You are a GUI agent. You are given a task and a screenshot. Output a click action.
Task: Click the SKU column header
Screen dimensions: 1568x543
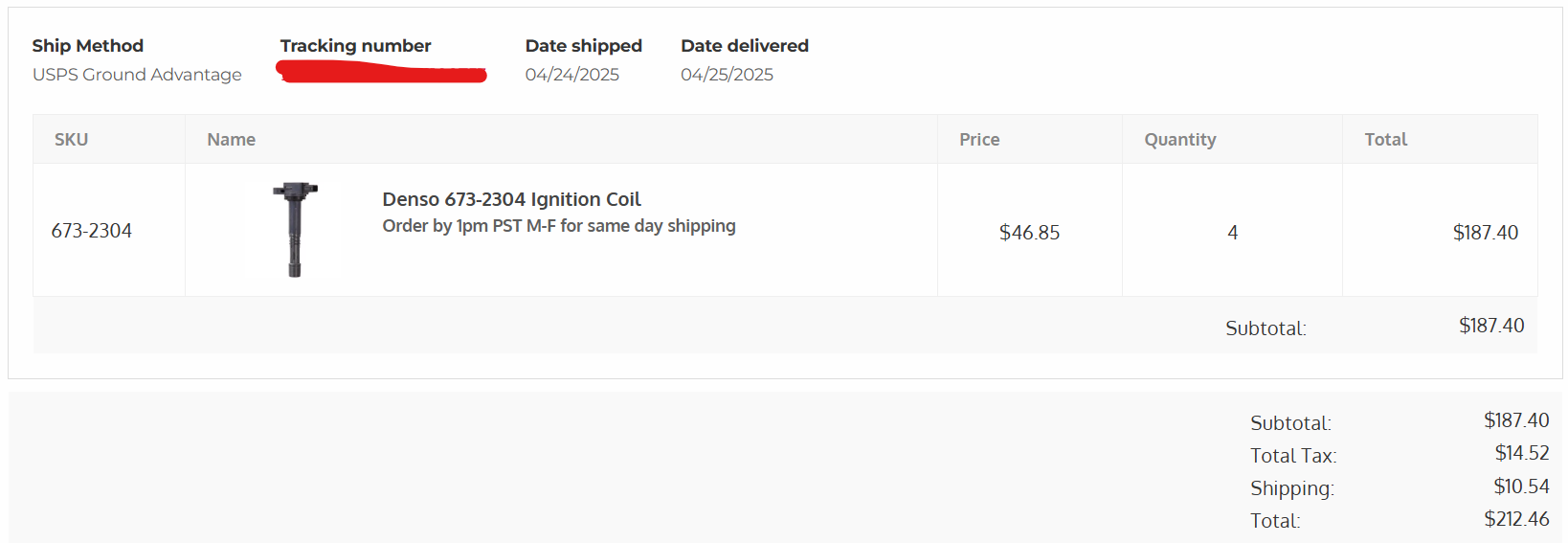[x=71, y=140]
